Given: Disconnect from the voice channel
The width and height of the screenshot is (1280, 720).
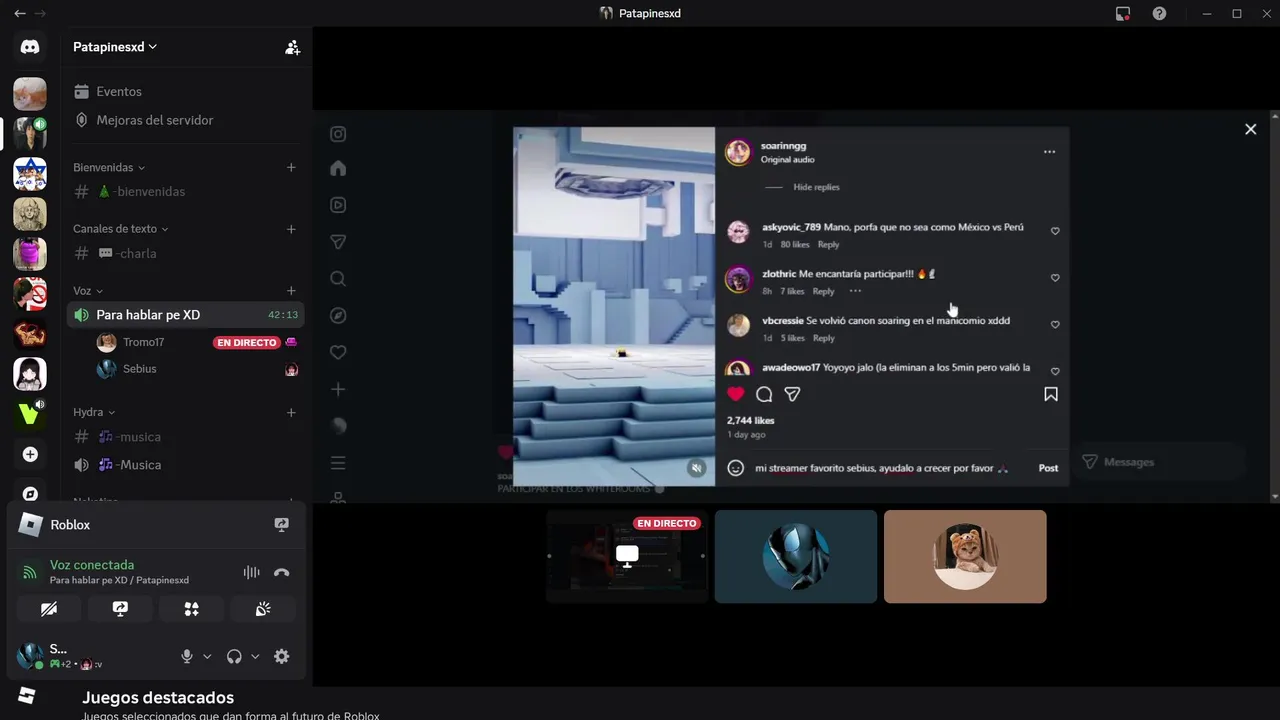Looking at the screenshot, I should [x=281, y=573].
